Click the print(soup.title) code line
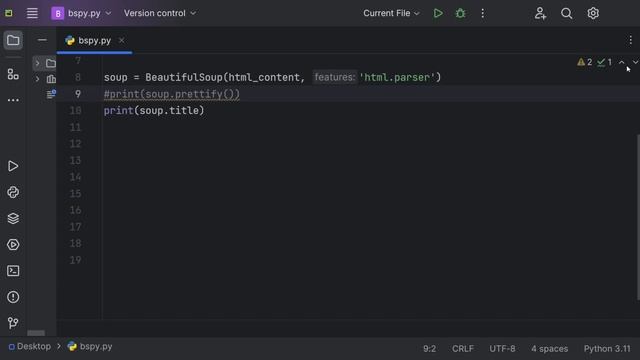Image resolution: width=640 pixels, height=360 pixels. [x=154, y=111]
